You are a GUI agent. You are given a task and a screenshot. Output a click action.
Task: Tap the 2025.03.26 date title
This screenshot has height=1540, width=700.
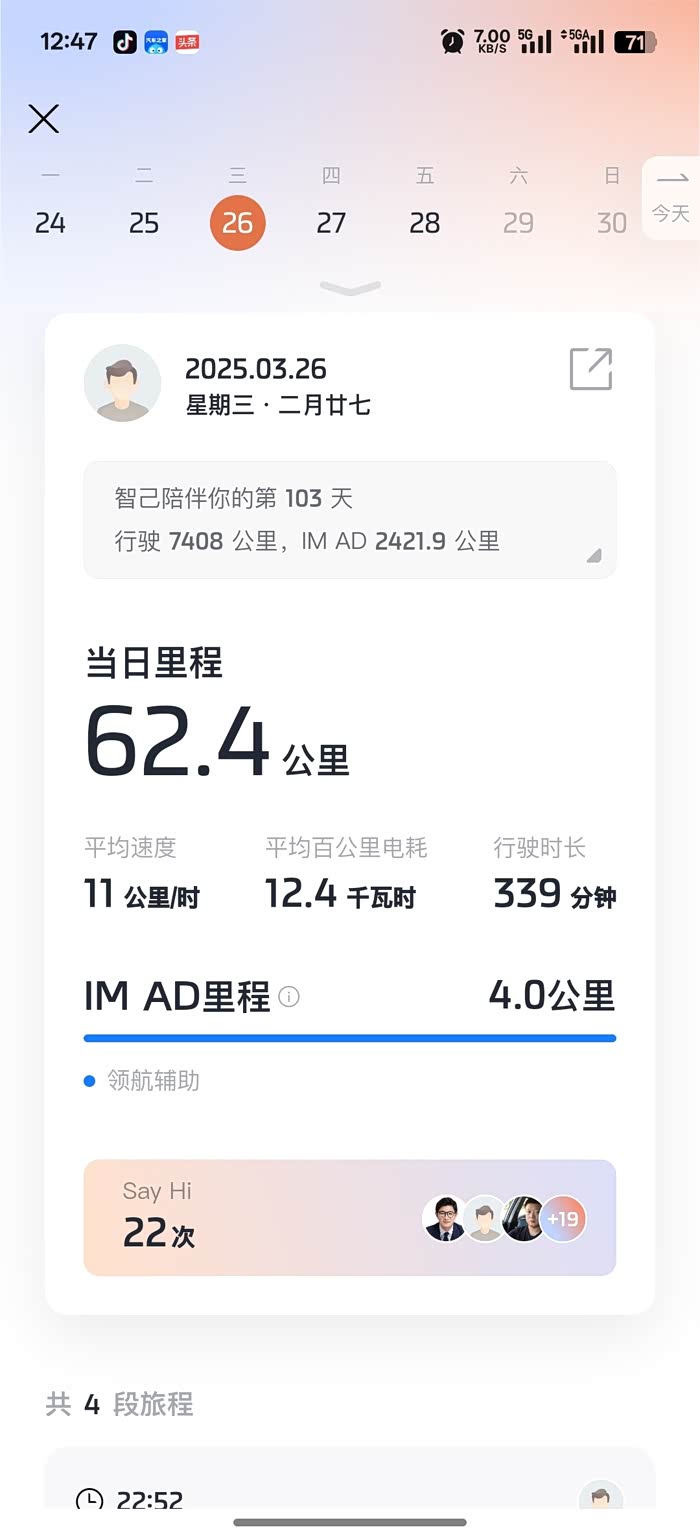256,368
